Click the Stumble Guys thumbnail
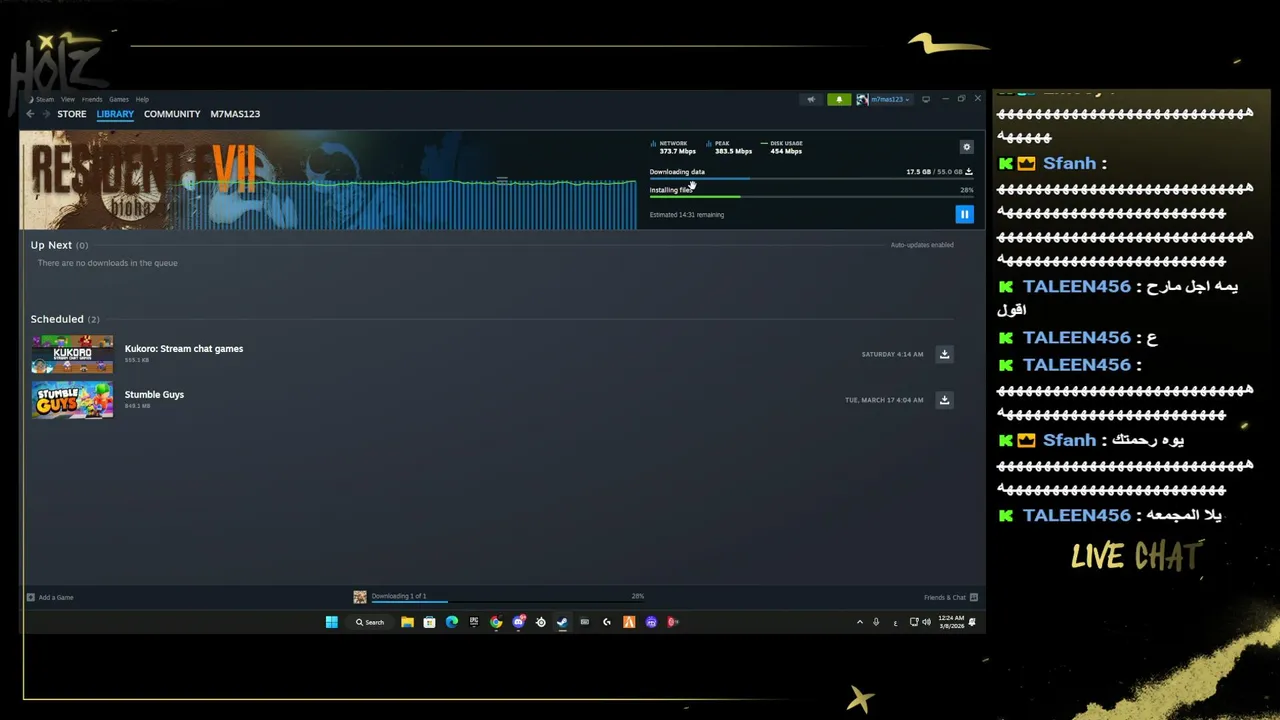Viewport: 1280px width, 720px height. pyautogui.click(x=72, y=400)
